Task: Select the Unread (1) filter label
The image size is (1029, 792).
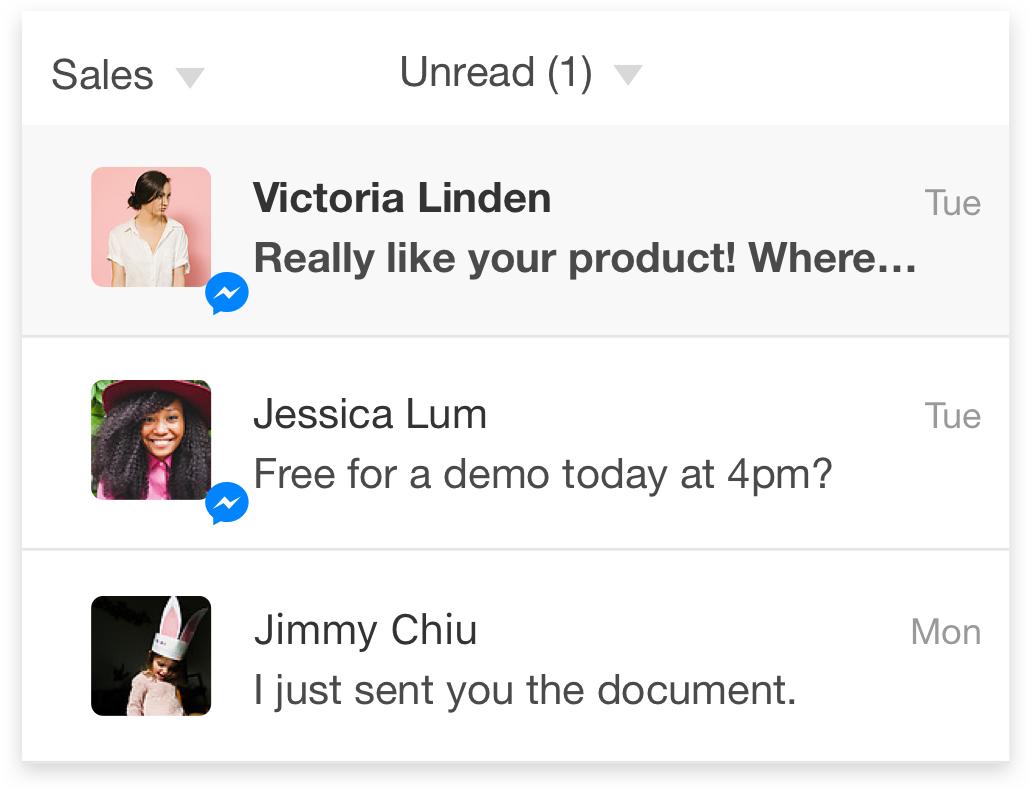Action: point(496,72)
